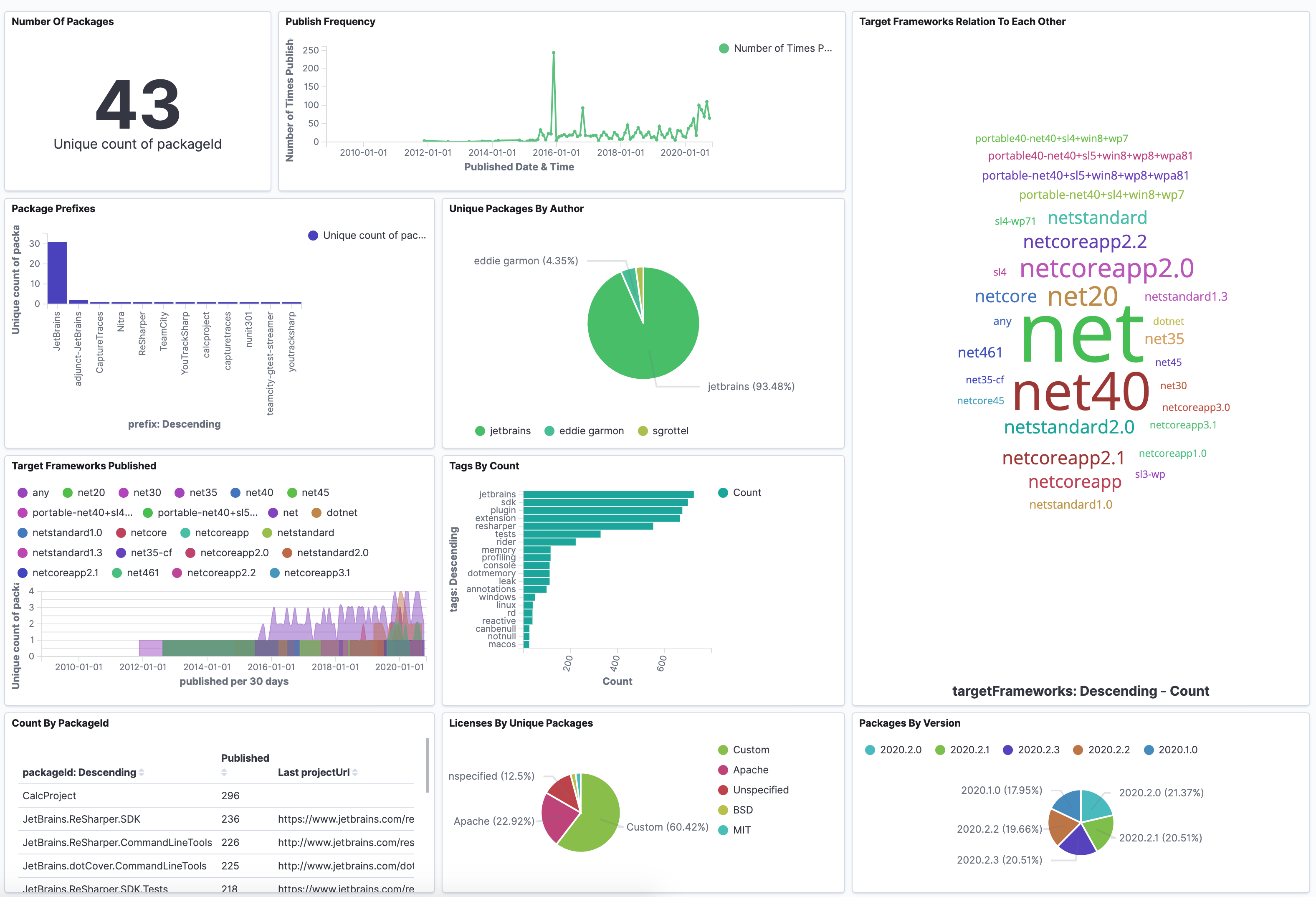The width and height of the screenshot is (1316, 897).
Task: Click the 'Unspecified' license legend item
Action: (x=753, y=790)
